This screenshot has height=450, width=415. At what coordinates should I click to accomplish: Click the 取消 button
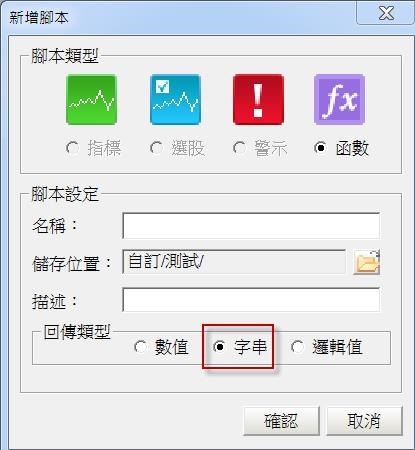(364, 421)
